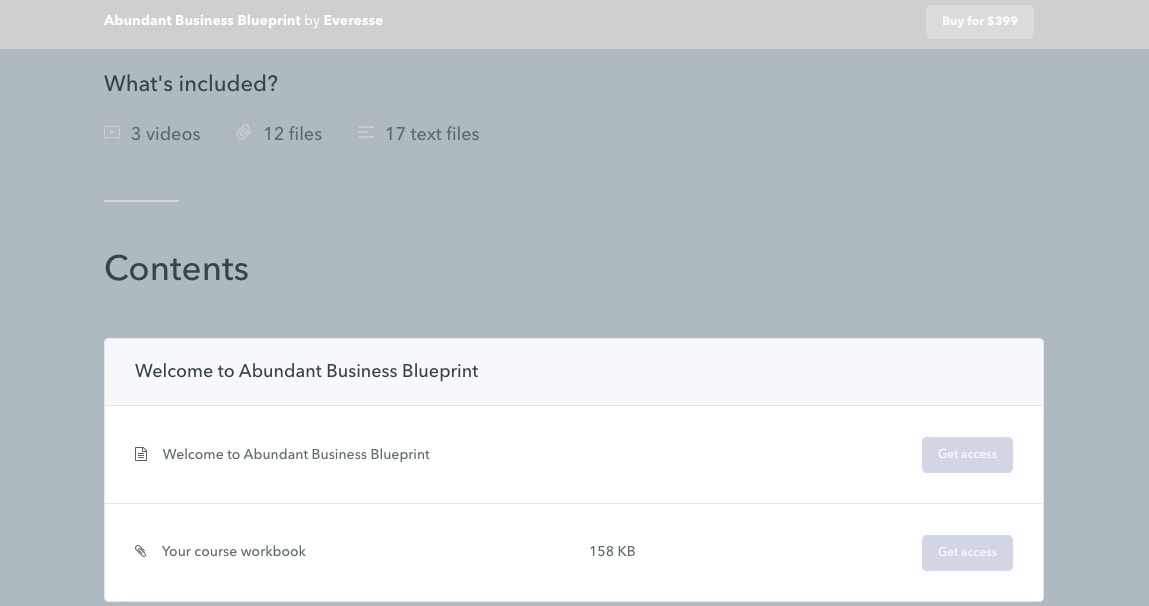Click the paperclip icon beside 'Your course workbook'
The image size is (1149, 606).
[x=141, y=551]
